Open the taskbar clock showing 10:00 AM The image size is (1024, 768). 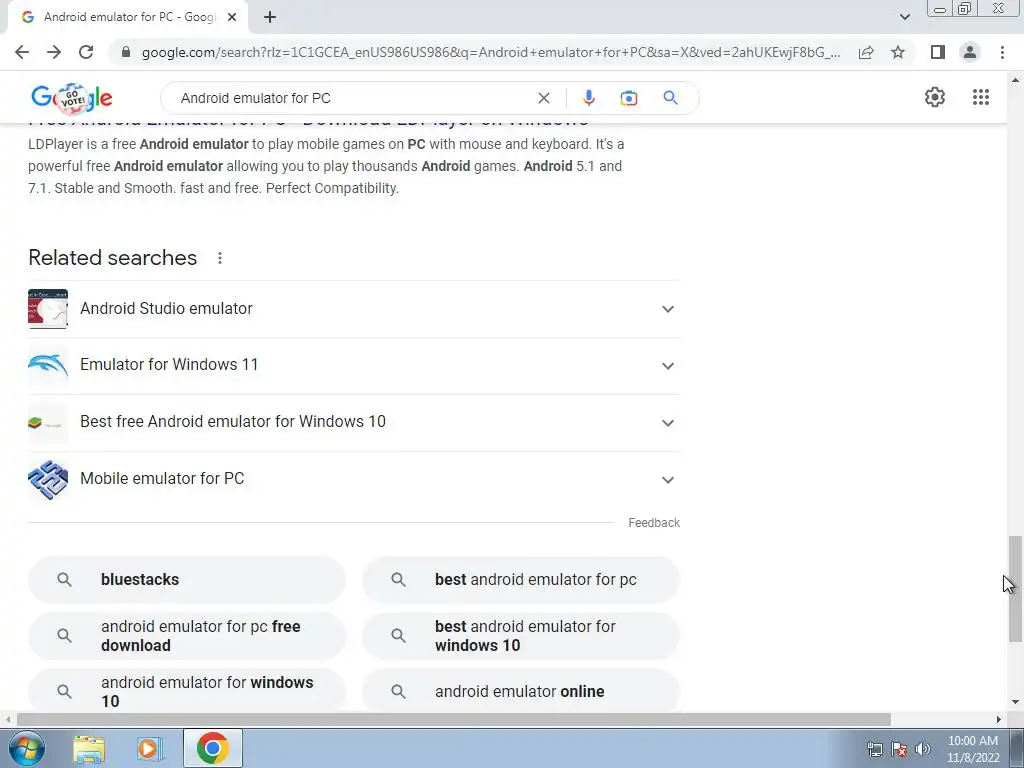point(973,748)
